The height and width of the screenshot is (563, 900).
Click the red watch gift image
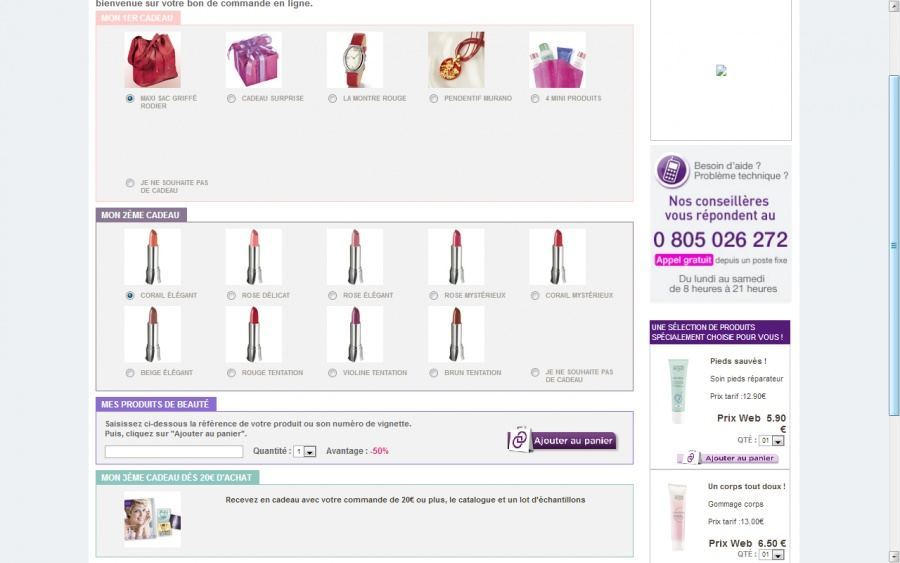tap(355, 60)
